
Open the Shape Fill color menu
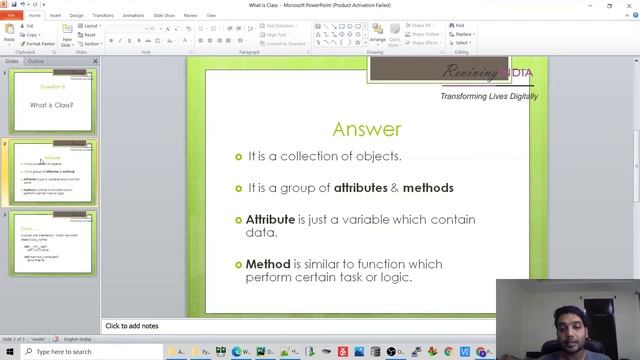pyautogui.click(x=419, y=25)
